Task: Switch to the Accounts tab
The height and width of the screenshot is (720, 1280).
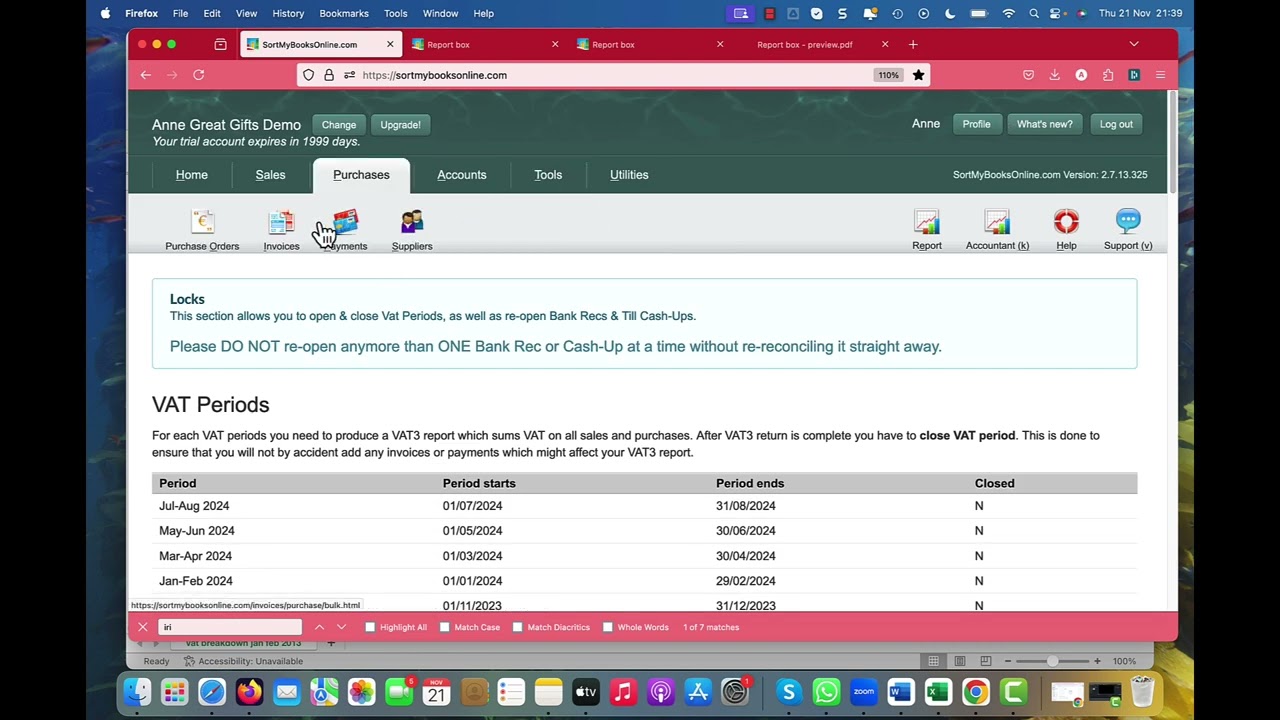Action: click(x=462, y=175)
